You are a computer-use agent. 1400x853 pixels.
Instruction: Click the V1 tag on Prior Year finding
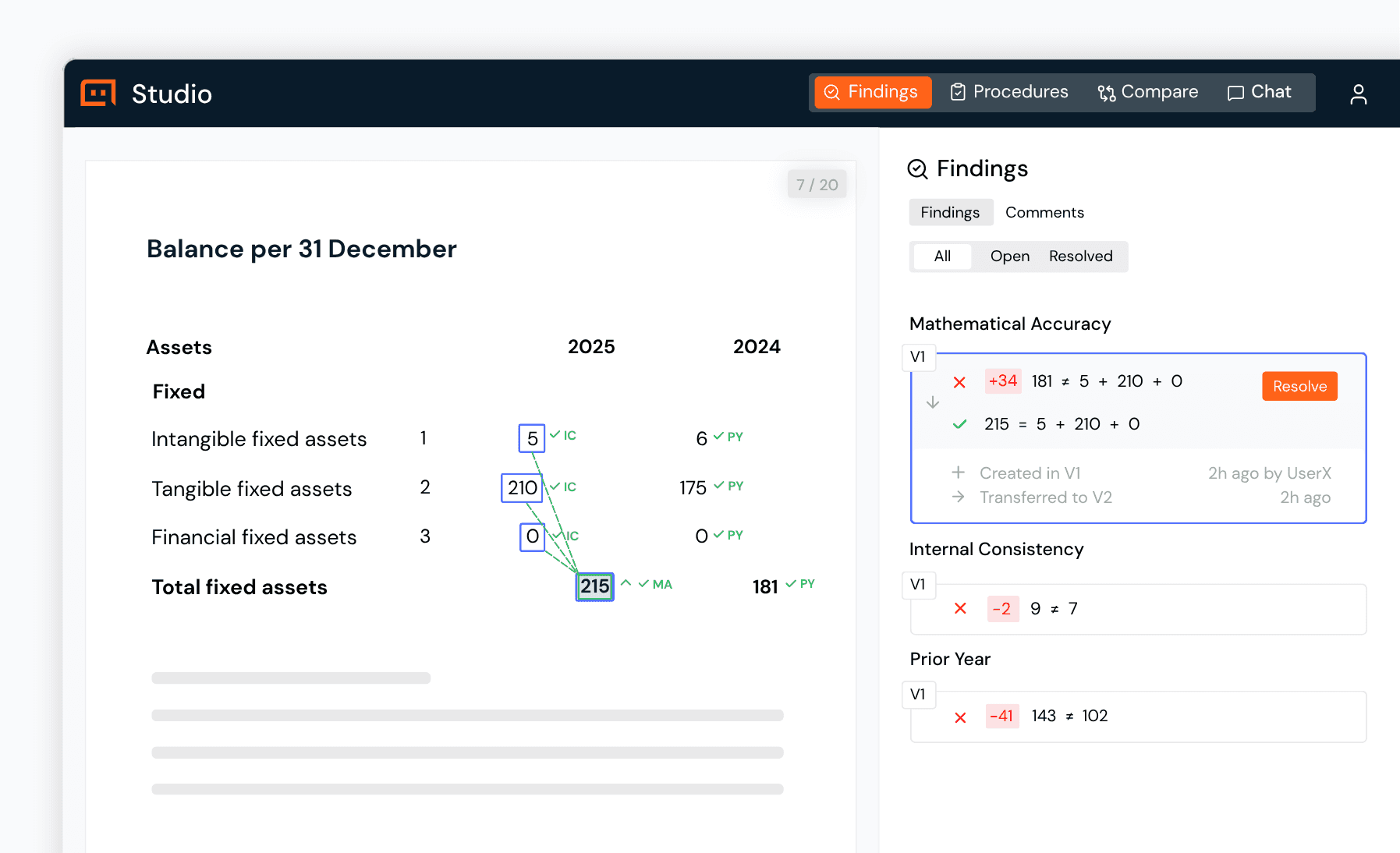[x=918, y=694]
